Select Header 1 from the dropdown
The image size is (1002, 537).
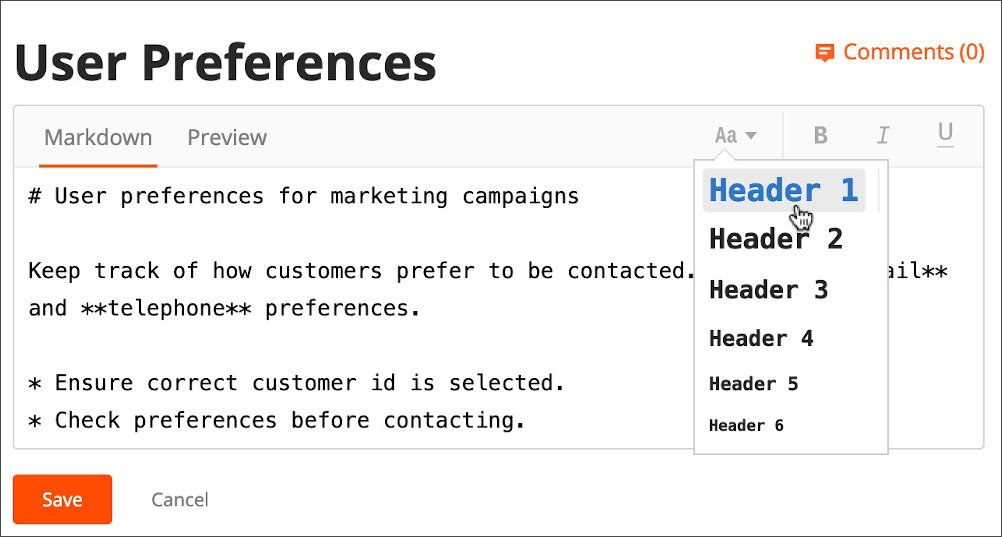pyautogui.click(x=783, y=190)
